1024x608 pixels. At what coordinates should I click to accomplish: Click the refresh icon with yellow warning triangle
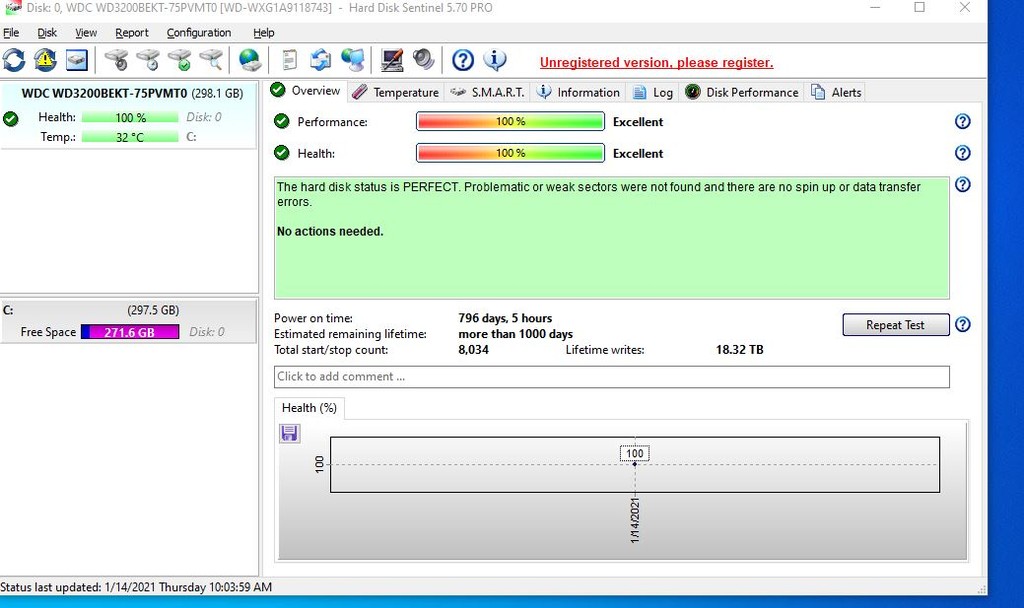(x=45, y=60)
